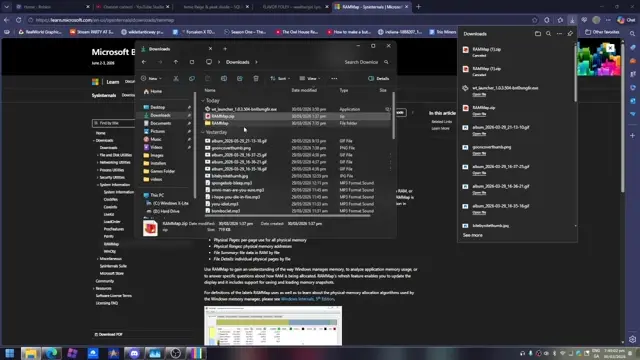Select the RAMMap - Sysinternals browser tab
The width and height of the screenshot is (640, 360).
click(371, 7)
